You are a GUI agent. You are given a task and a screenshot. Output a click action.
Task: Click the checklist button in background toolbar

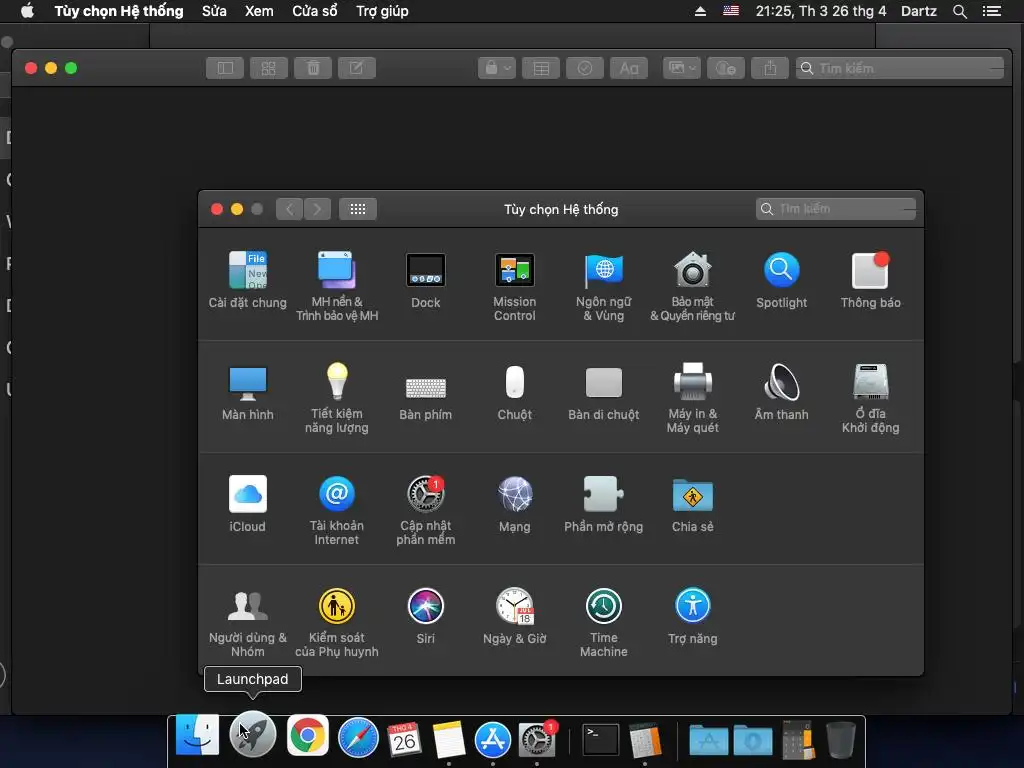click(x=585, y=68)
